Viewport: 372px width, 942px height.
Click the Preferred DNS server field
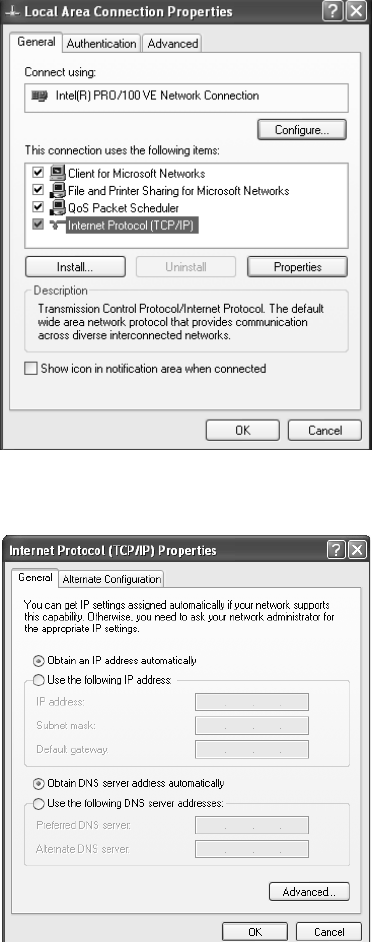(252, 825)
